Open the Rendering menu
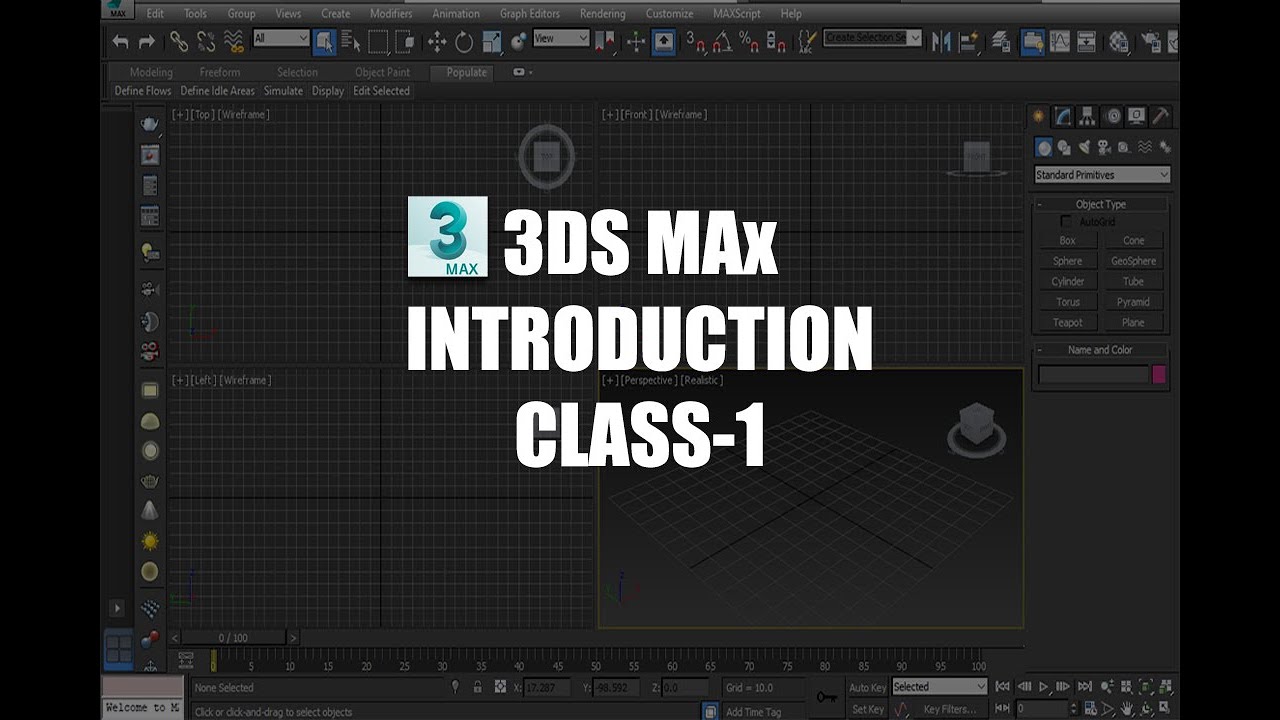1280x720 pixels. coord(602,14)
